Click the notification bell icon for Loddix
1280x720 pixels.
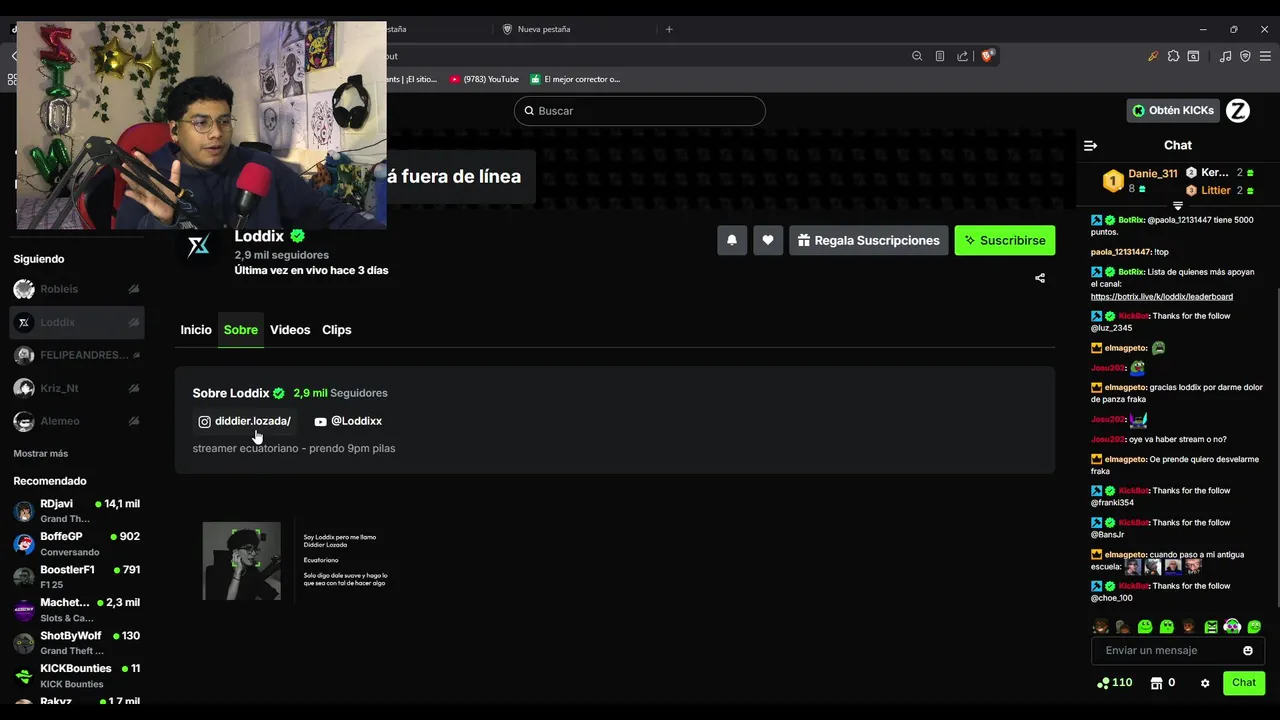coord(732,240)
